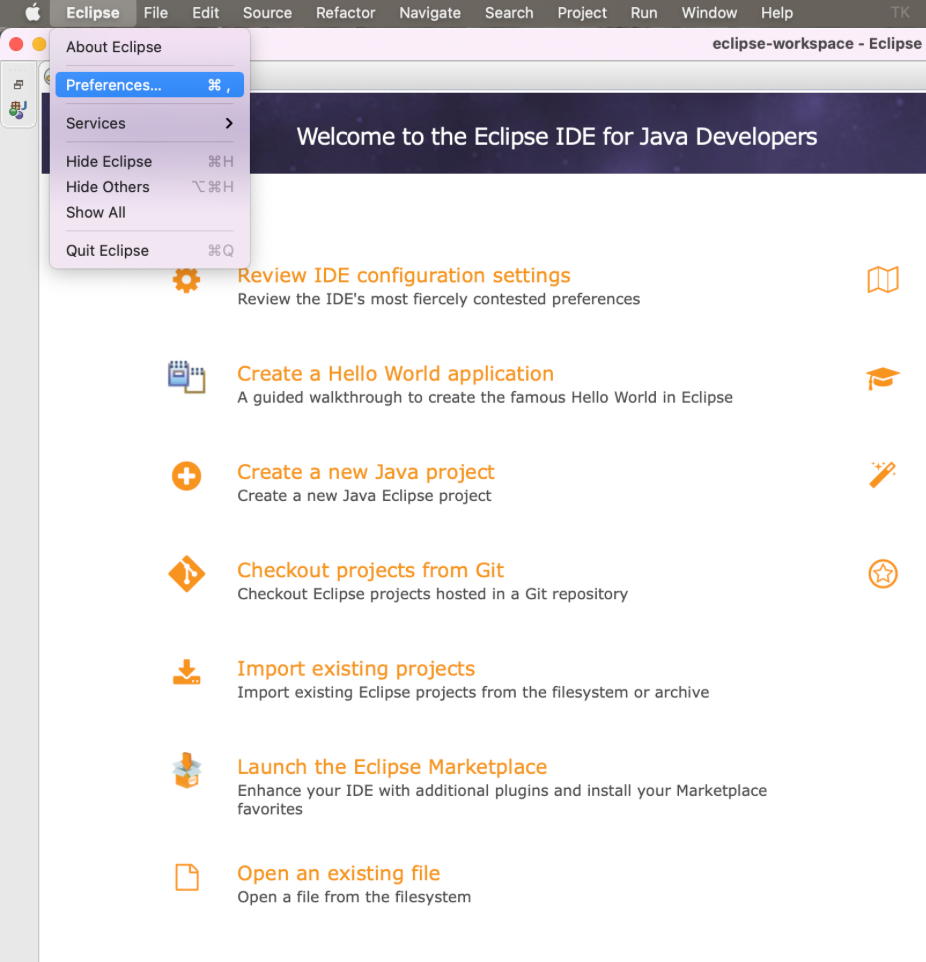926x962 pixels.
Task: Click the eclipse-workspace - Eclipse window title
Action: [817, 44]
